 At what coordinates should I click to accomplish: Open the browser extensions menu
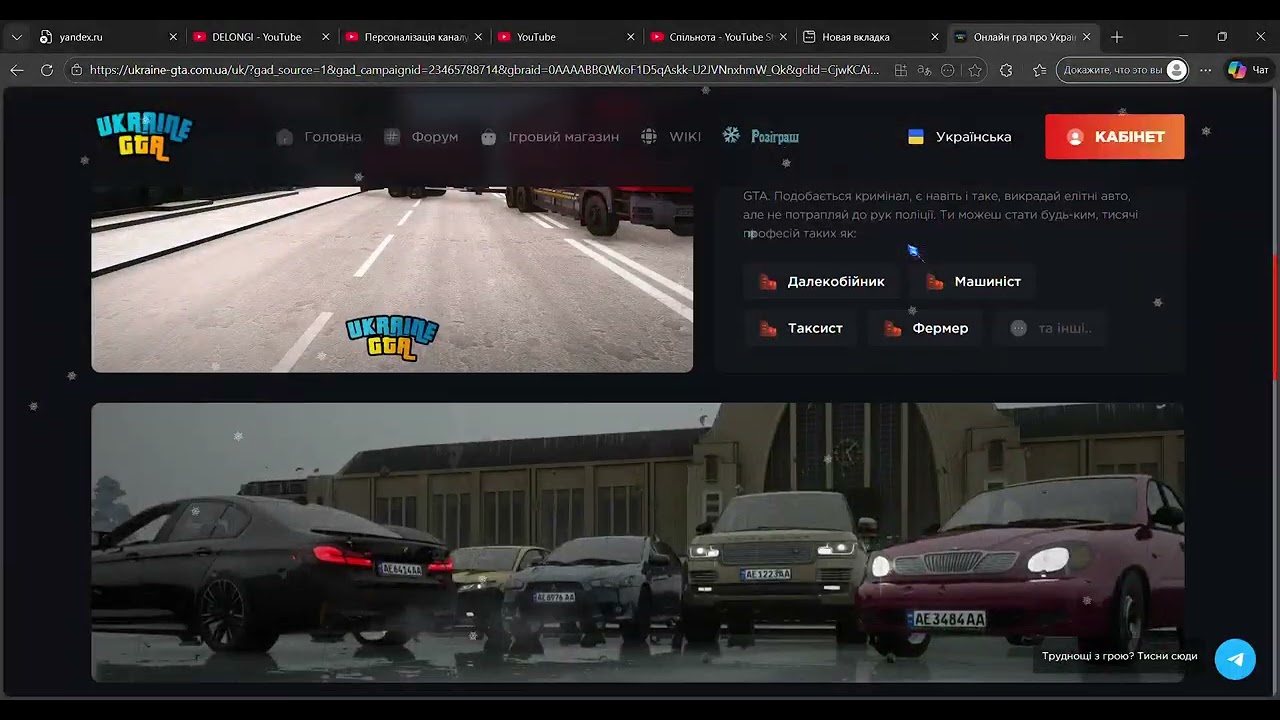(1006, 70)
